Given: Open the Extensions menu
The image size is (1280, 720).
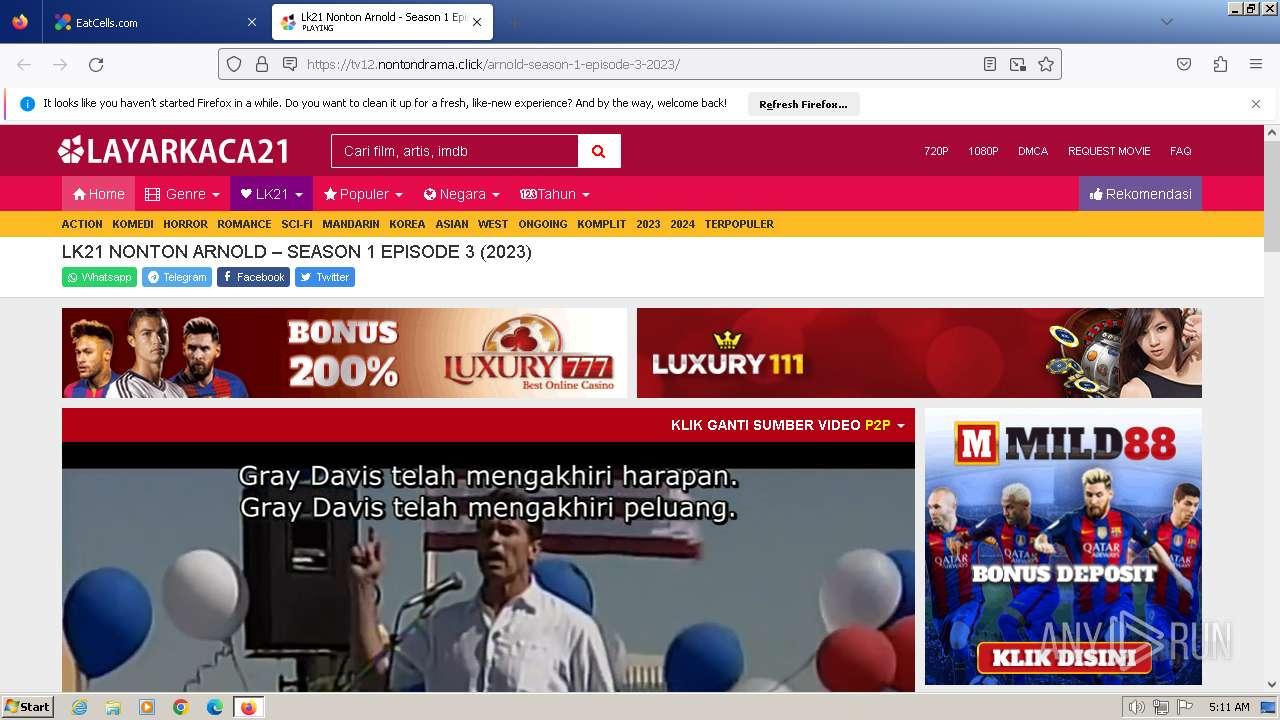Looking at the screenshot, I should pyautogui.click(x=1220, y=64).
